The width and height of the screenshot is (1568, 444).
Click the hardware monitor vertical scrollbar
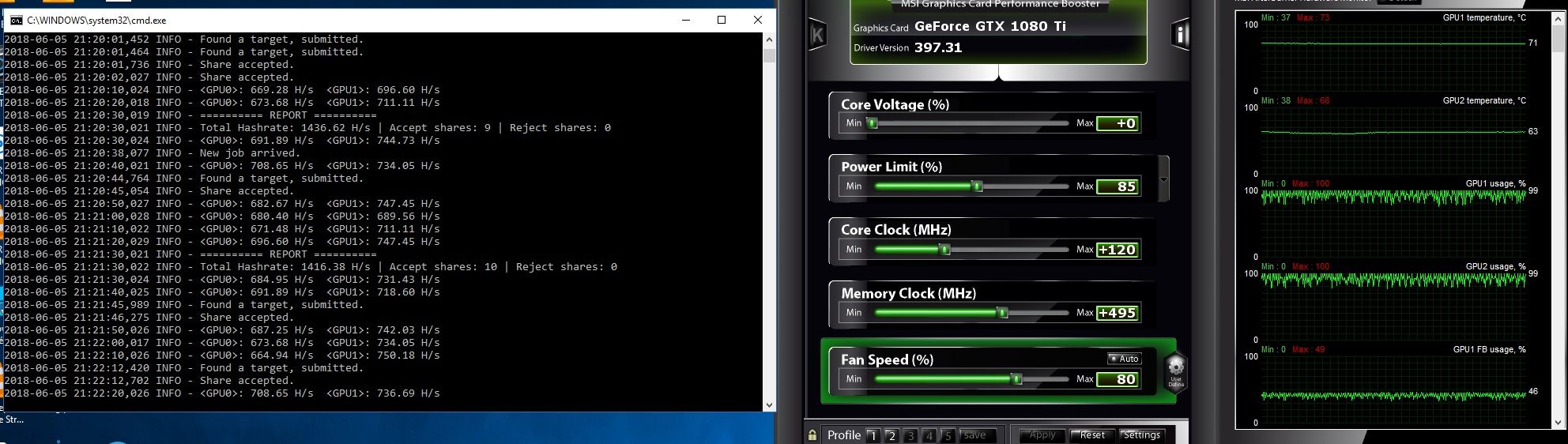[1558, 221]
